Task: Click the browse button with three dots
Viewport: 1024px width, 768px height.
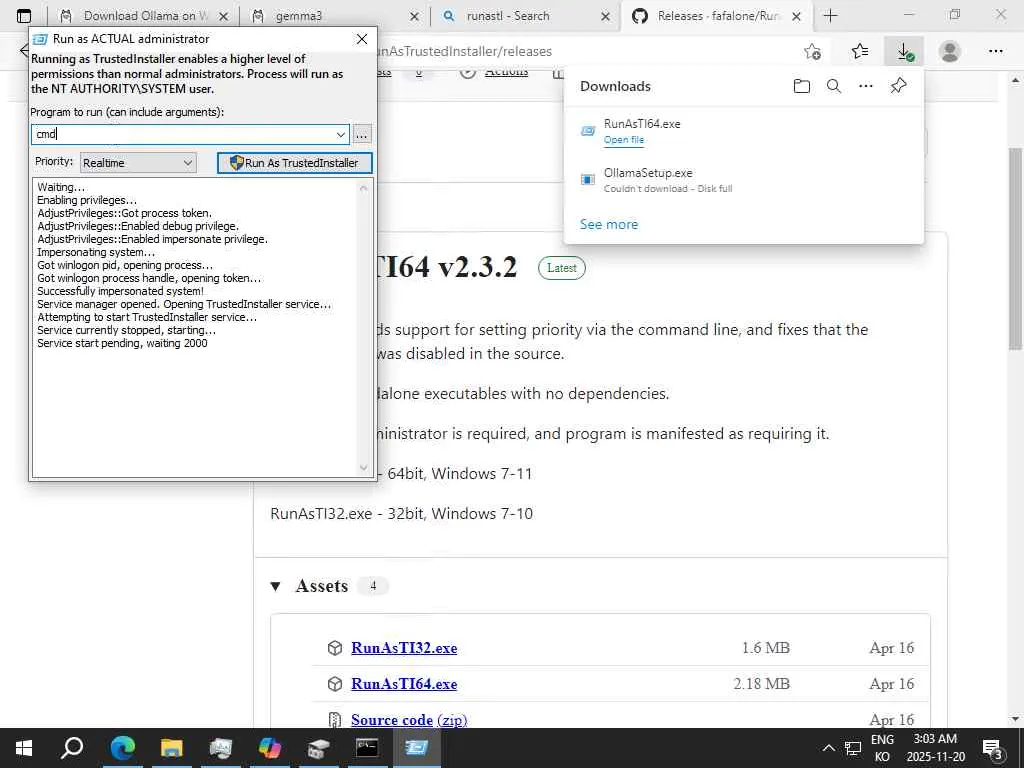Action: tap(362, 135)
